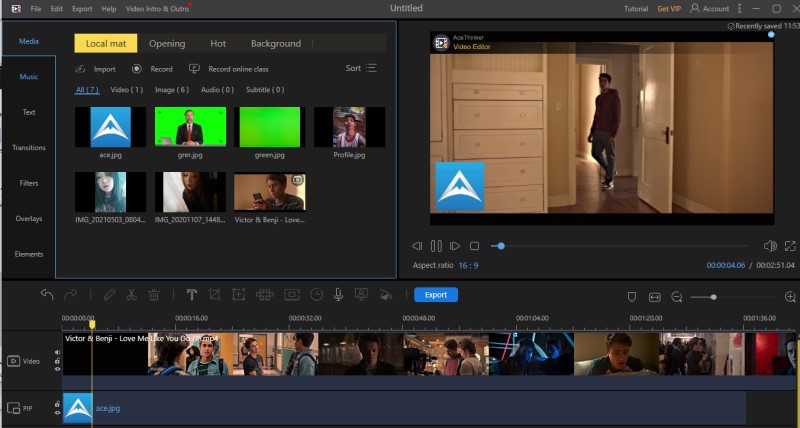800x428 pixels.
Task: Delete clip using the trash icon
Action: click(x=154, y=295)
